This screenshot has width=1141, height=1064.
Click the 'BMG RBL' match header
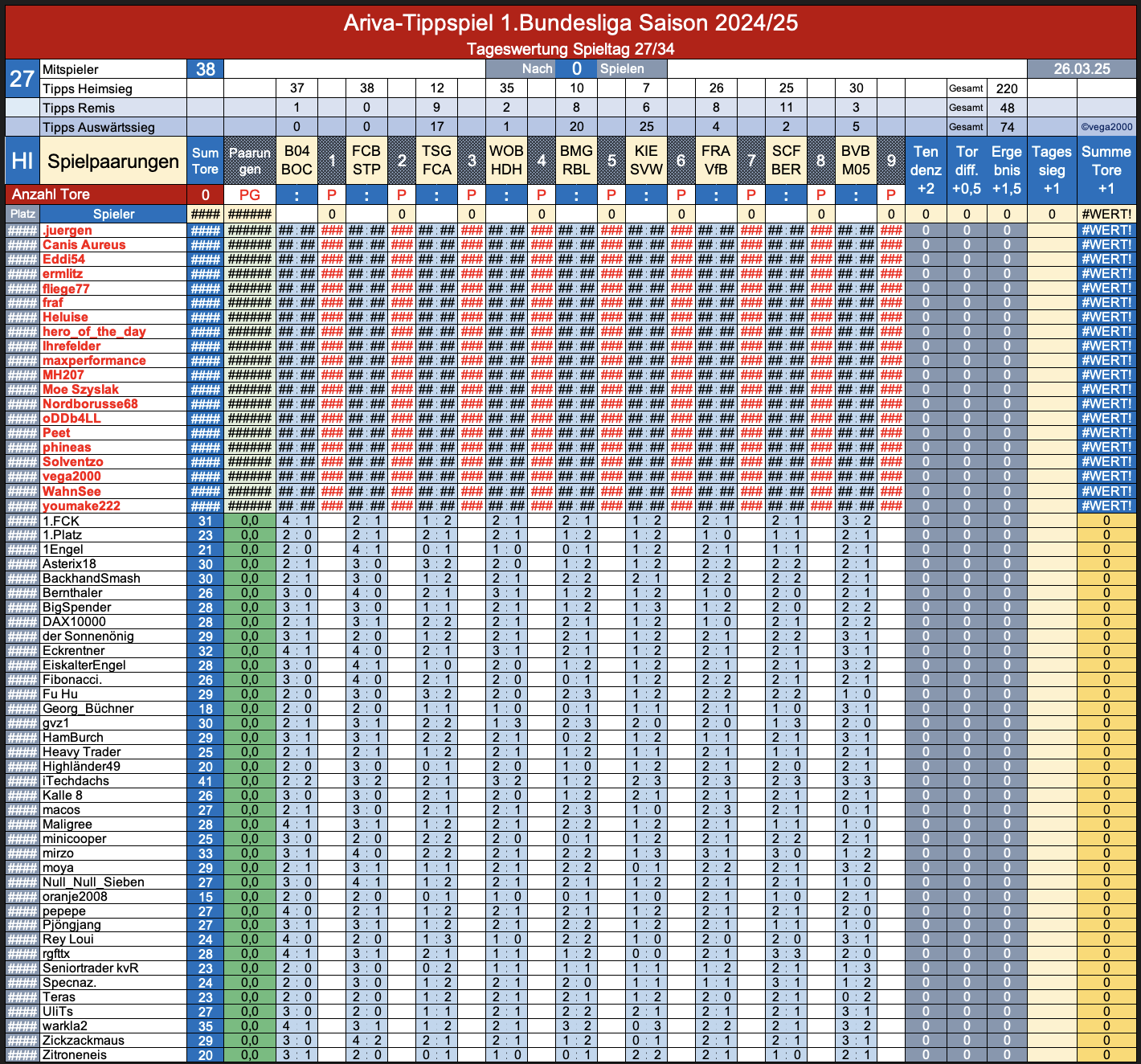coord(576,161)
